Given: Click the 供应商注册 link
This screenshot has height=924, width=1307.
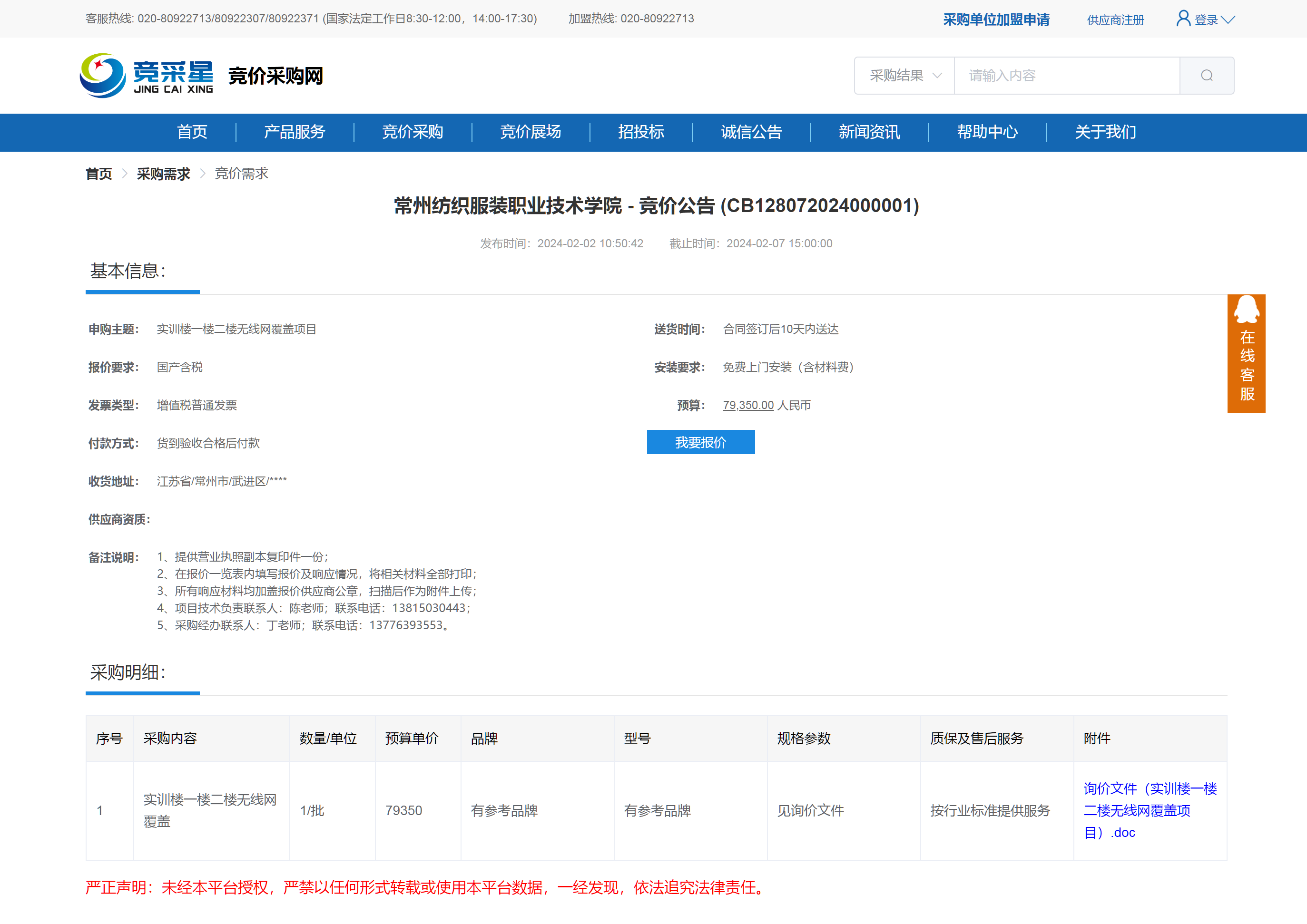Looking at the screenshot, I should click(x=1115, y=20).
